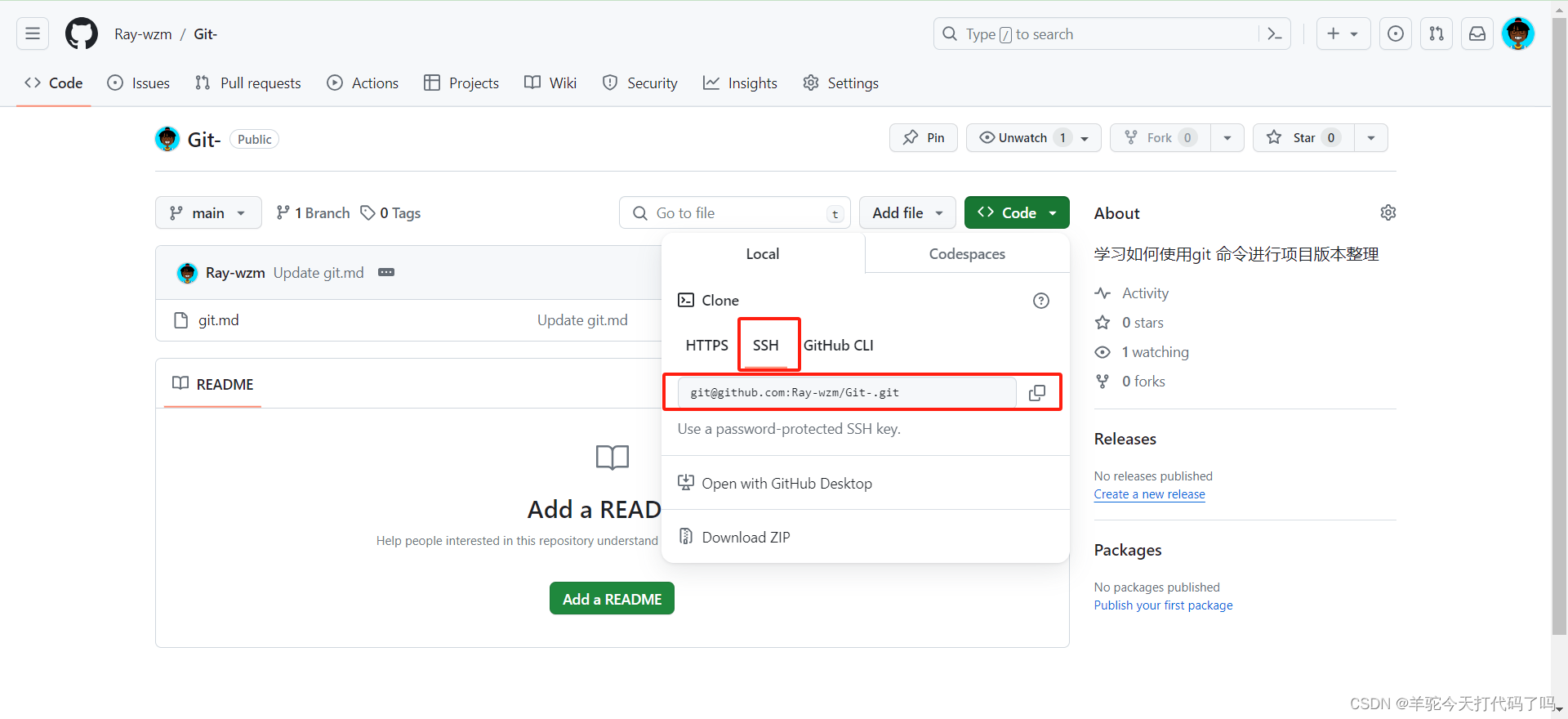Click the GitHub logo icon

(x=82, y=33)
